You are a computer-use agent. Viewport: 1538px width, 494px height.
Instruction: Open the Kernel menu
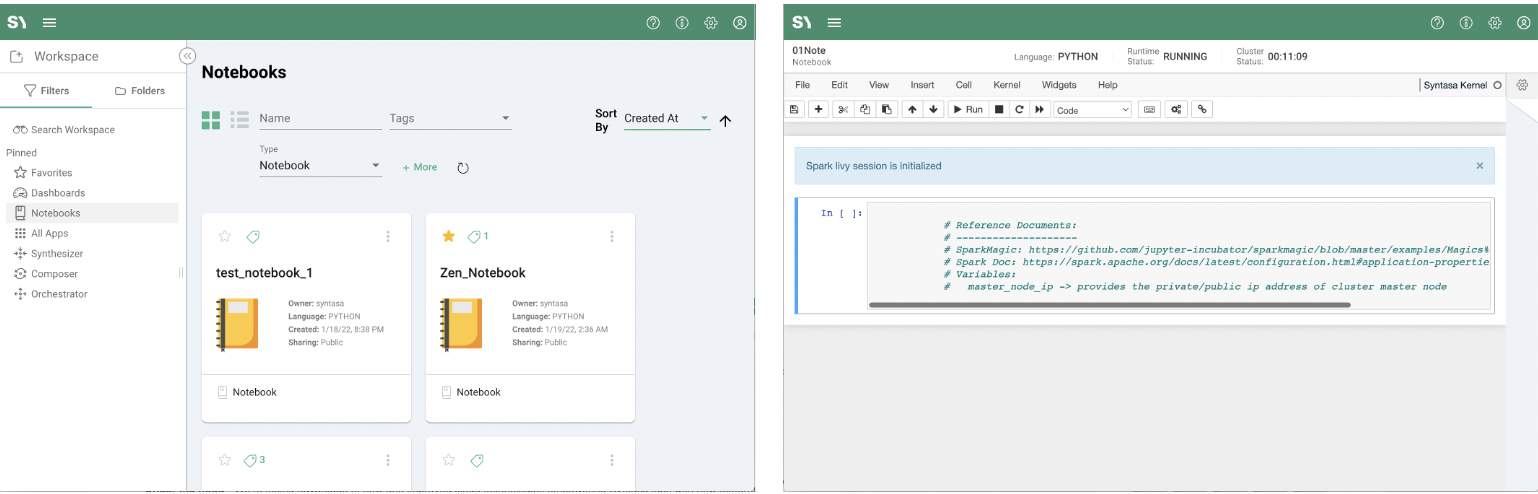(1006, 85)
